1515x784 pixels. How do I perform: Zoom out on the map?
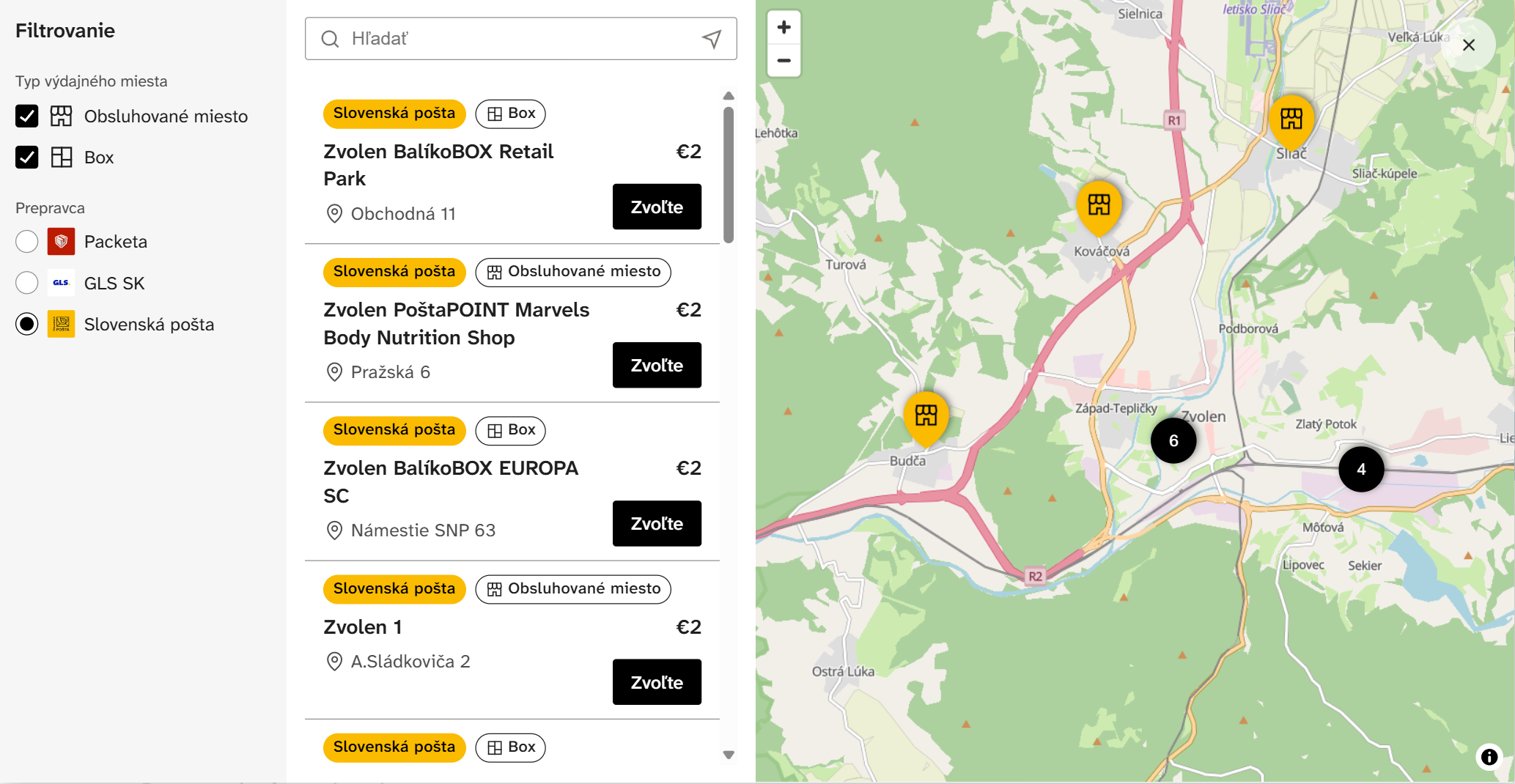tap(784, 61)
